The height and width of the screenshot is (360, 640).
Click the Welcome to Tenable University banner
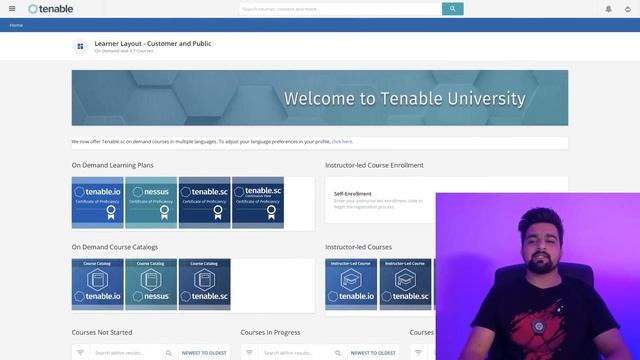click(320, 98)
